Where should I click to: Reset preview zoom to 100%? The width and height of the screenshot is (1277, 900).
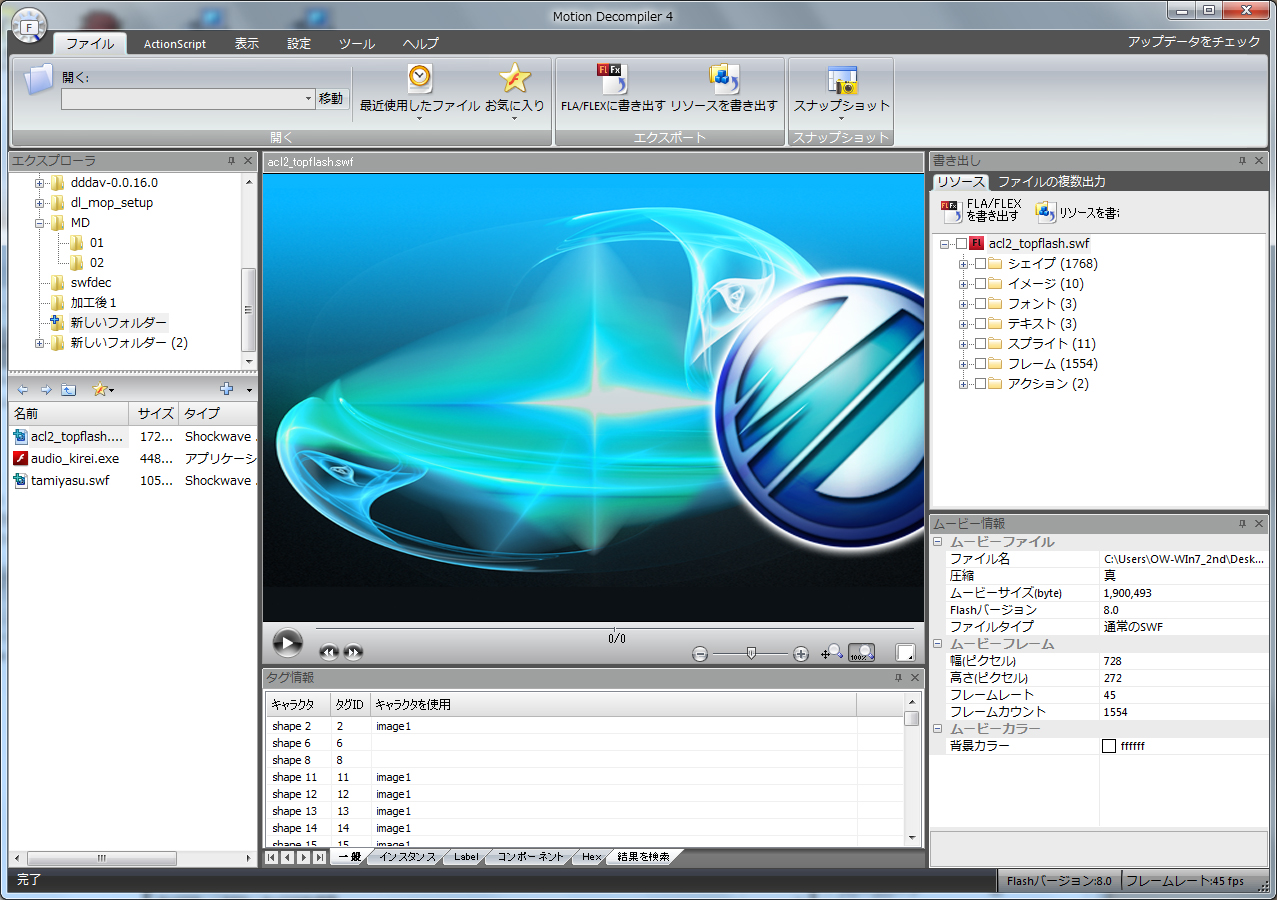point(861,652)
